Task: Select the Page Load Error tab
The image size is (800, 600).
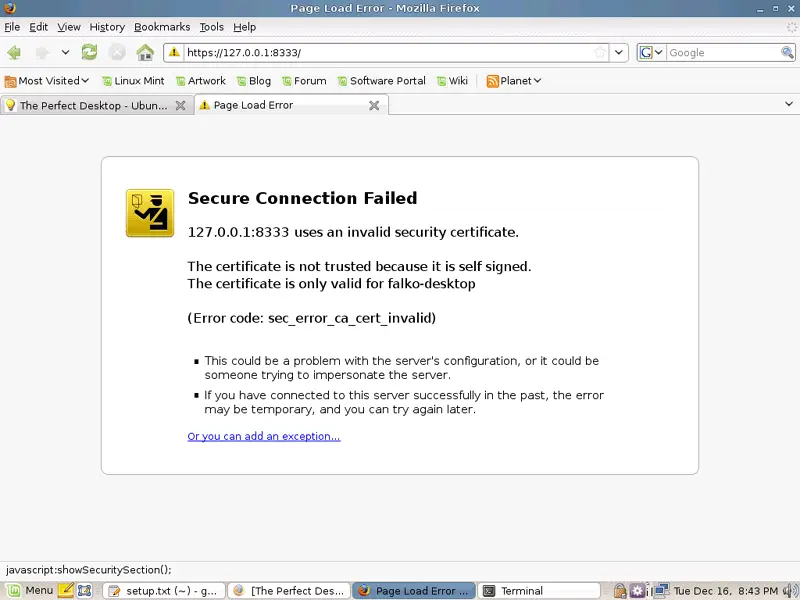Action: (291, 105)
